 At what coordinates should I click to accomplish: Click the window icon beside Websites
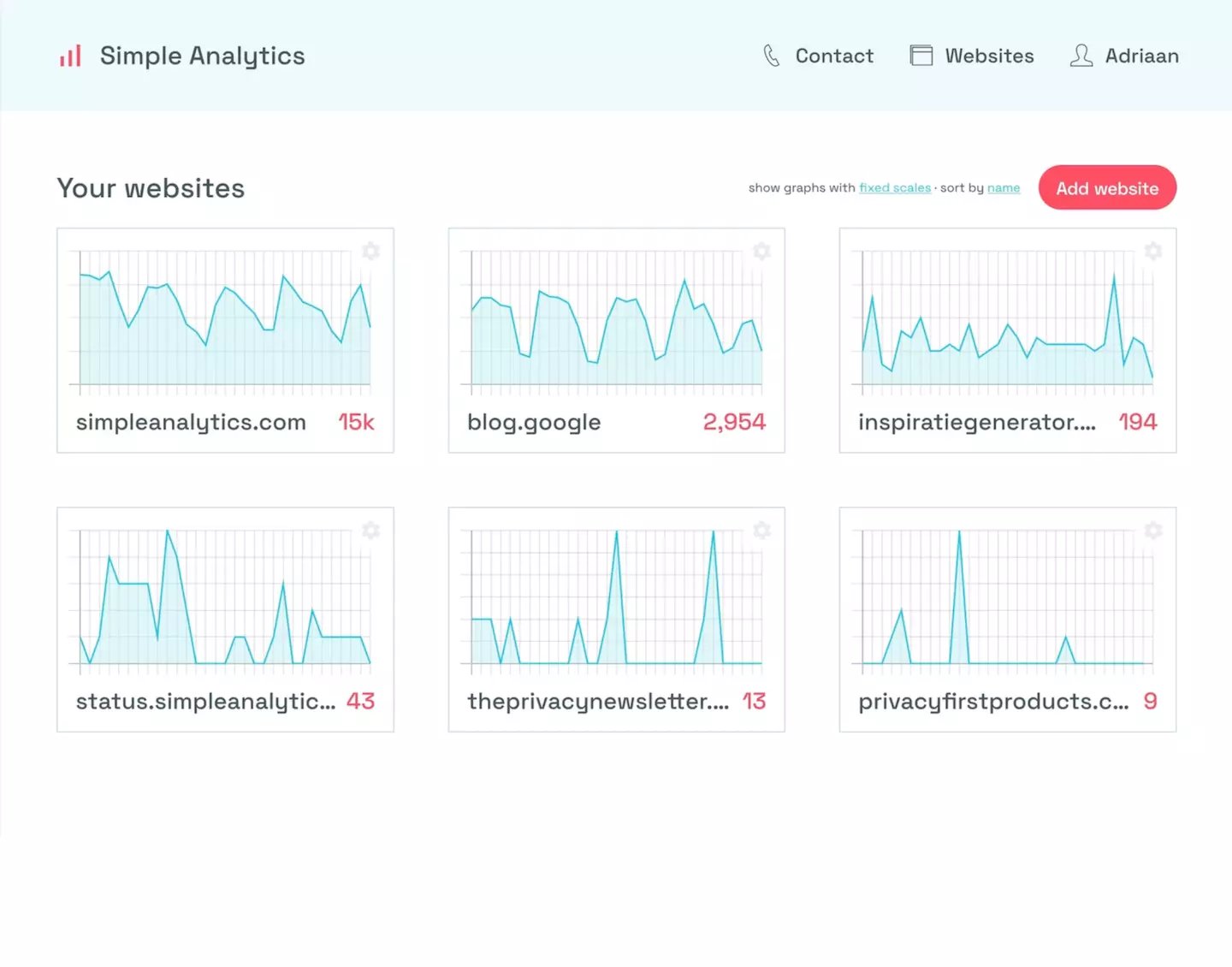click(x=921, y=55)
